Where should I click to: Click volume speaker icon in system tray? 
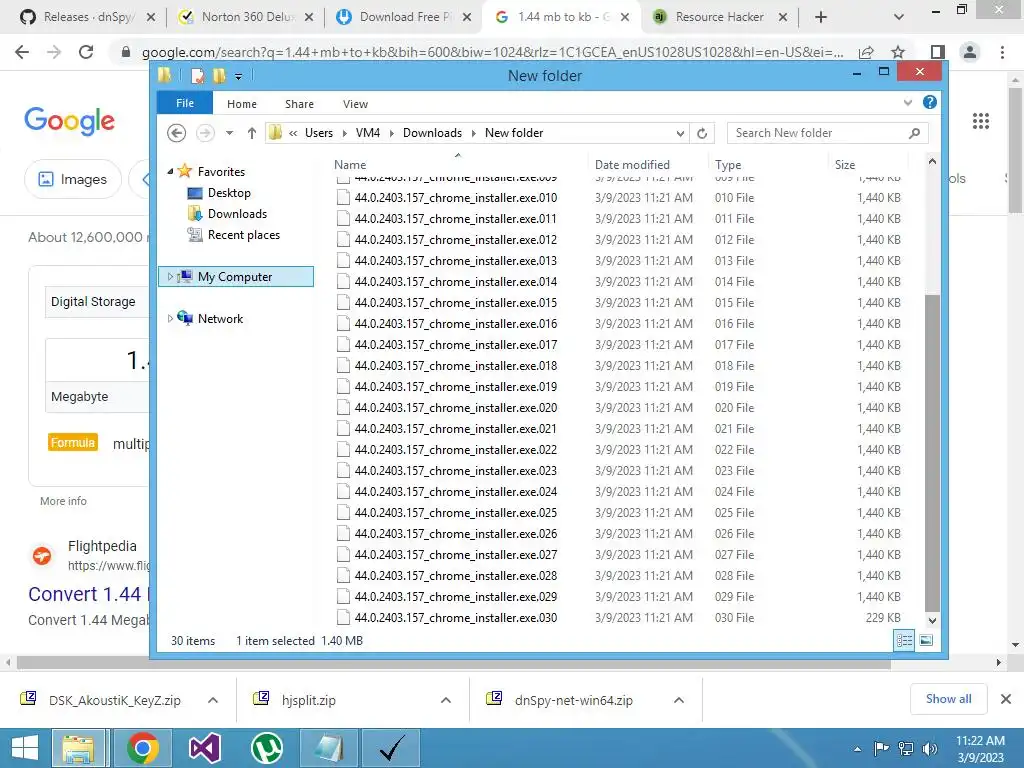tap(930, 748)
